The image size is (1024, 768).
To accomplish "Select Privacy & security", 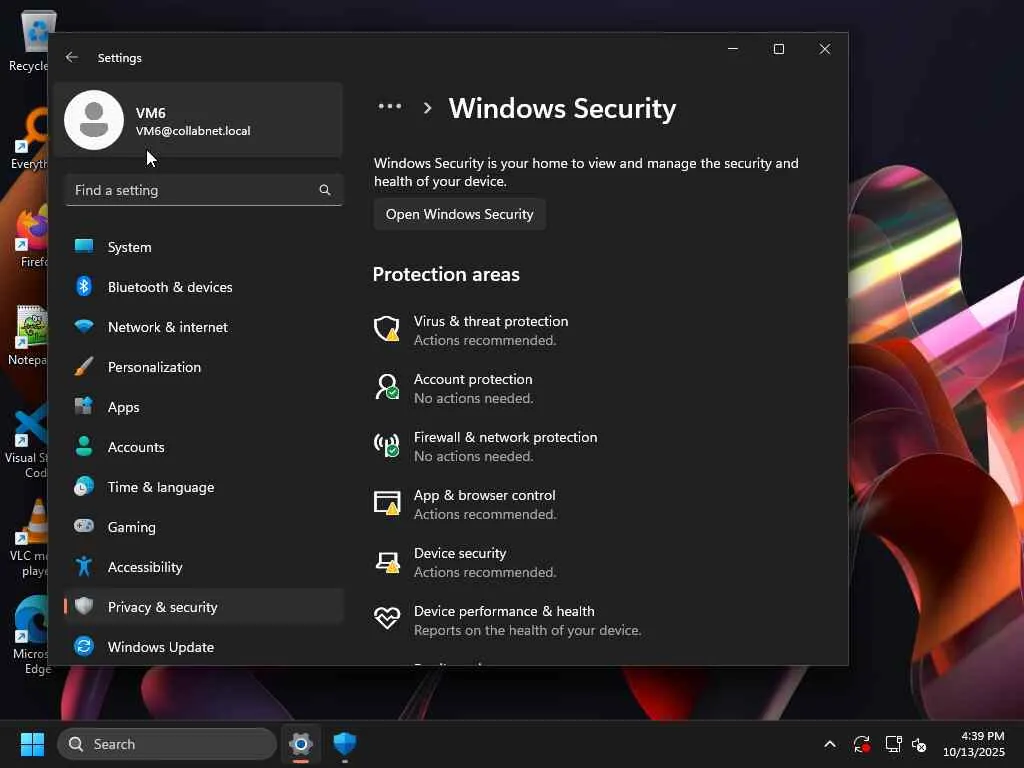I will coord(204,607).
